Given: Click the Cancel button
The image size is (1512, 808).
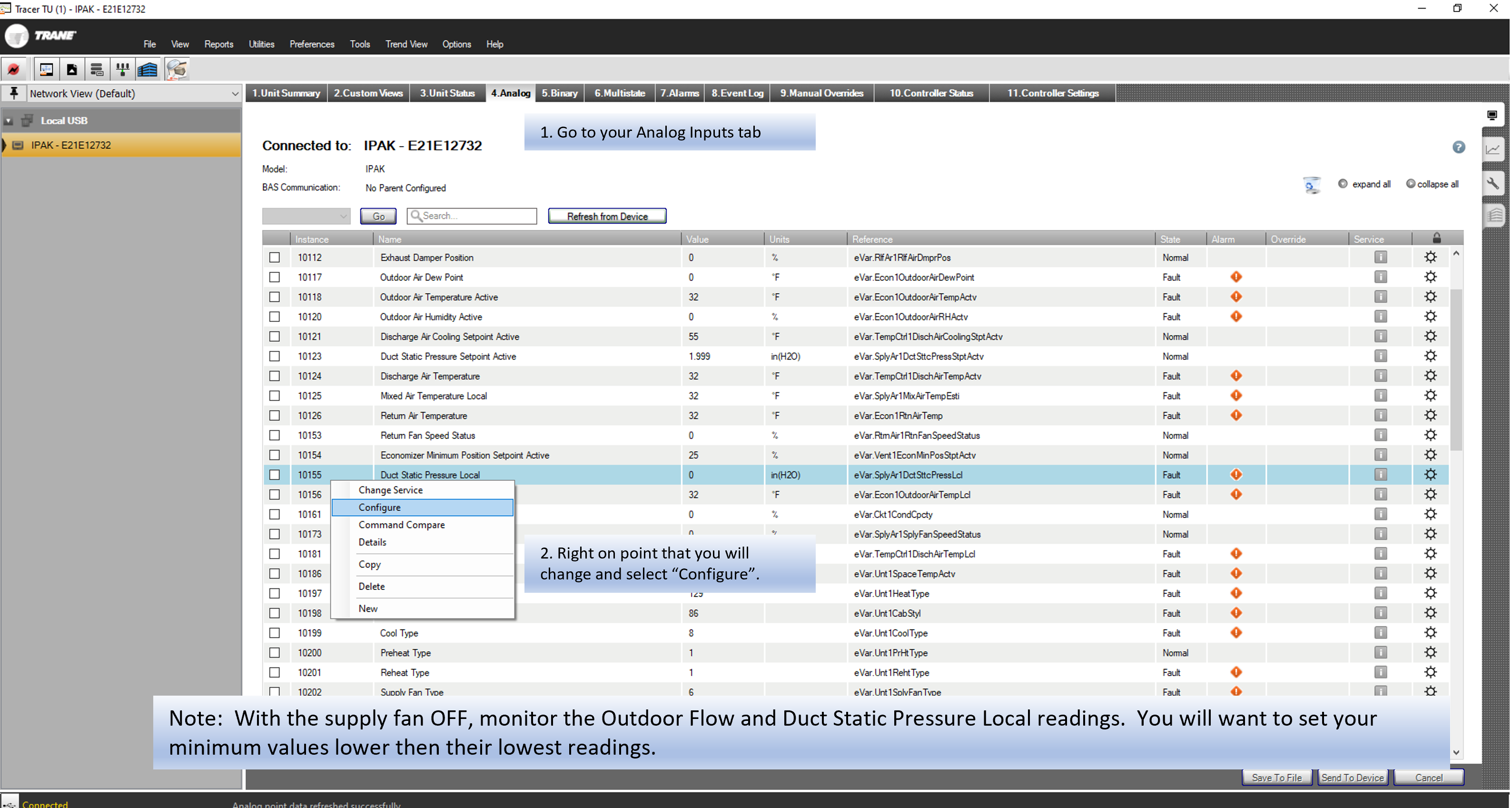Looking at the screenshot, I should (x=1428, y=777).
